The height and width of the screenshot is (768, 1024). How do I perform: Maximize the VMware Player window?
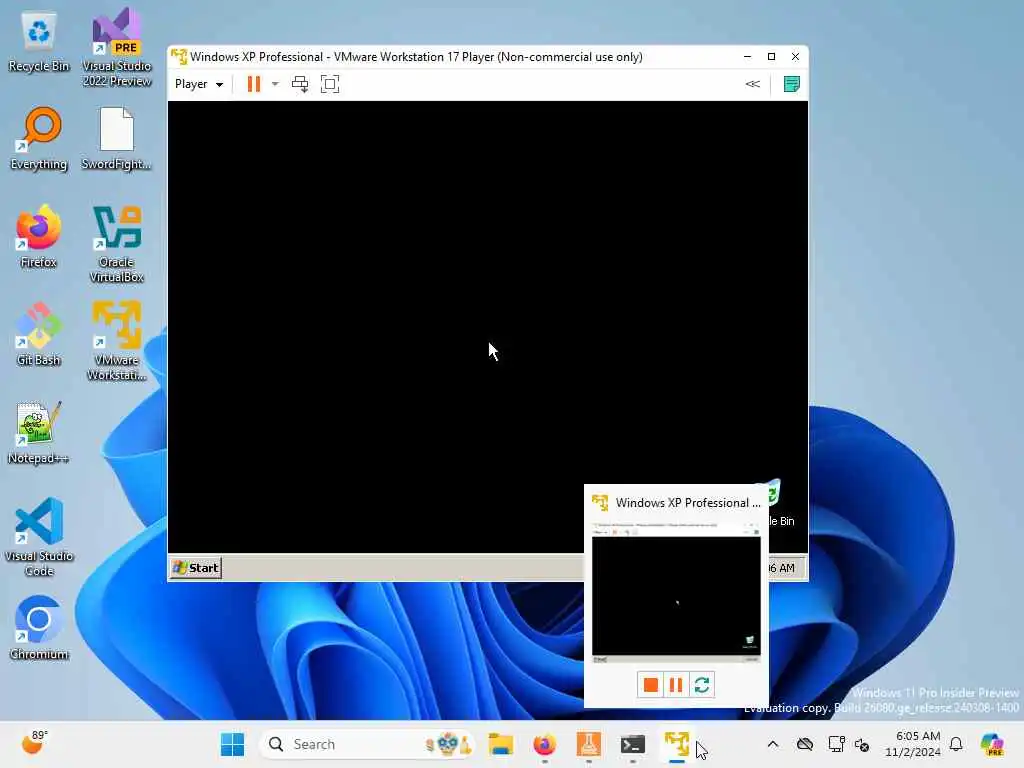(771, 57)
